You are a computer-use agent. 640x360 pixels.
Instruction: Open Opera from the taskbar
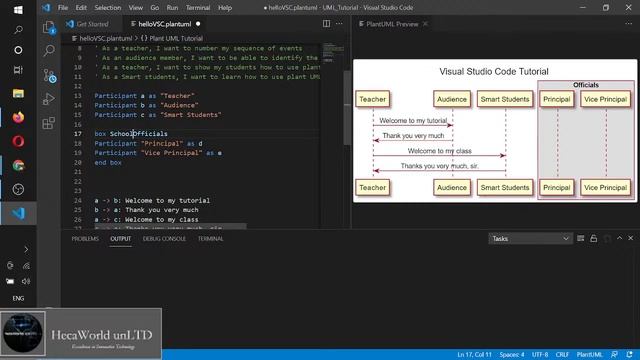pyautogui.click(x=18, y=141)
